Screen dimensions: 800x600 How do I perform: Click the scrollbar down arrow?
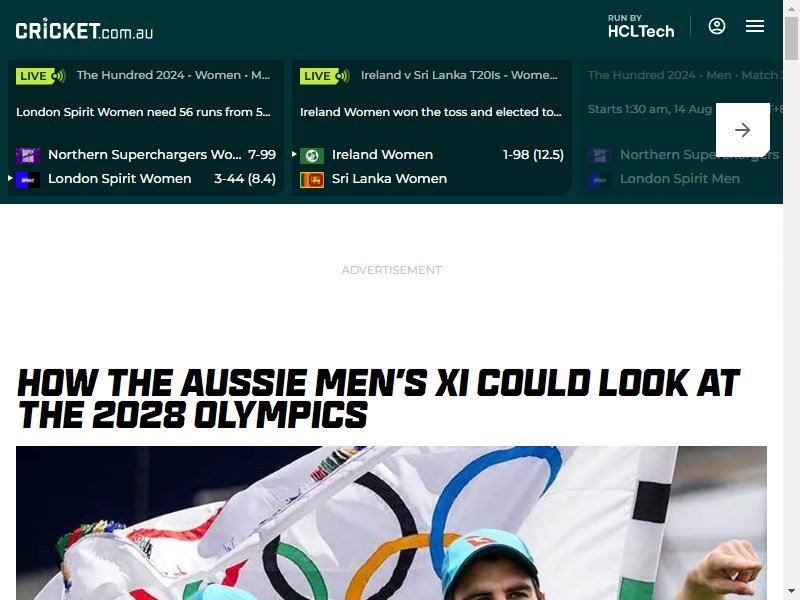791,592
